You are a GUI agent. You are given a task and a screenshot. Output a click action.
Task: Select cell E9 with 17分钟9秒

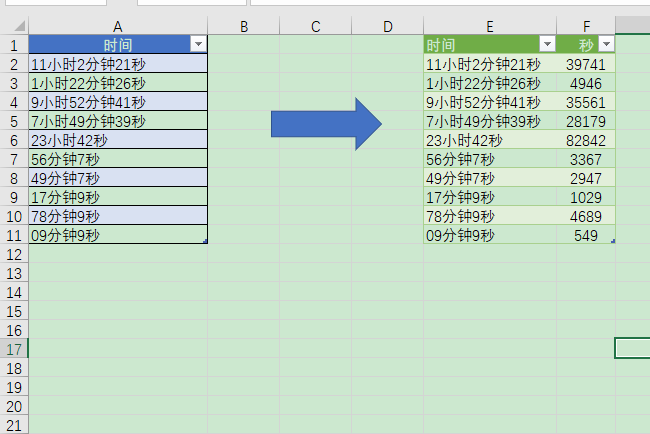(490, 197)
